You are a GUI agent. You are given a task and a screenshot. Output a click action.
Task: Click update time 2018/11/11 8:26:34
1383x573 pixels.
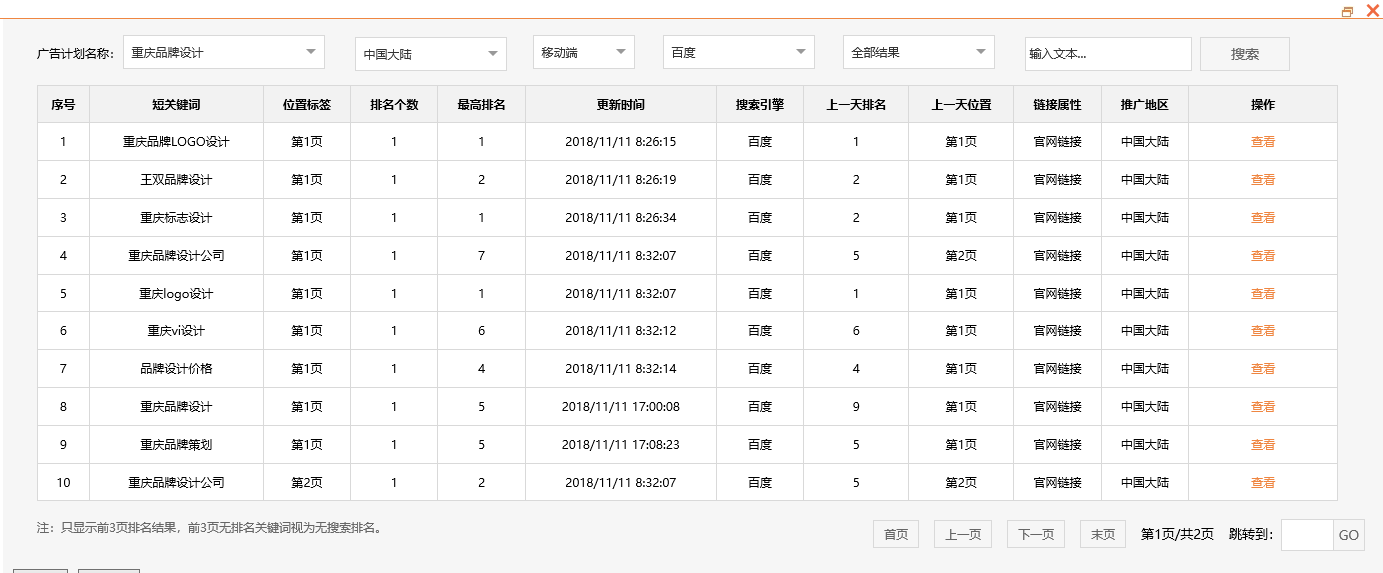(621, 218)
